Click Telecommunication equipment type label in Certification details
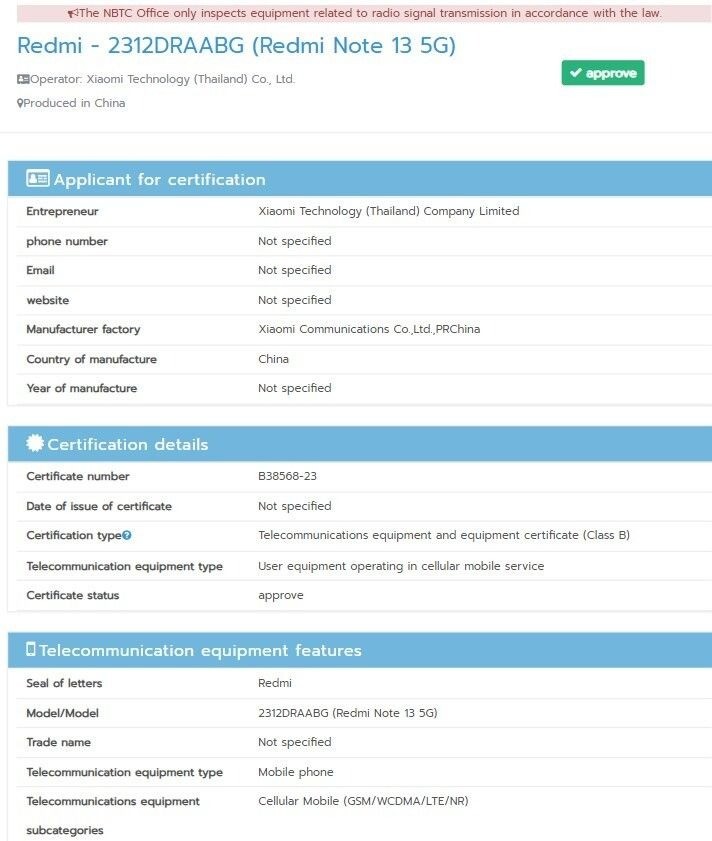The height and width of the screenshot is (841, 712). click(124, 566)
